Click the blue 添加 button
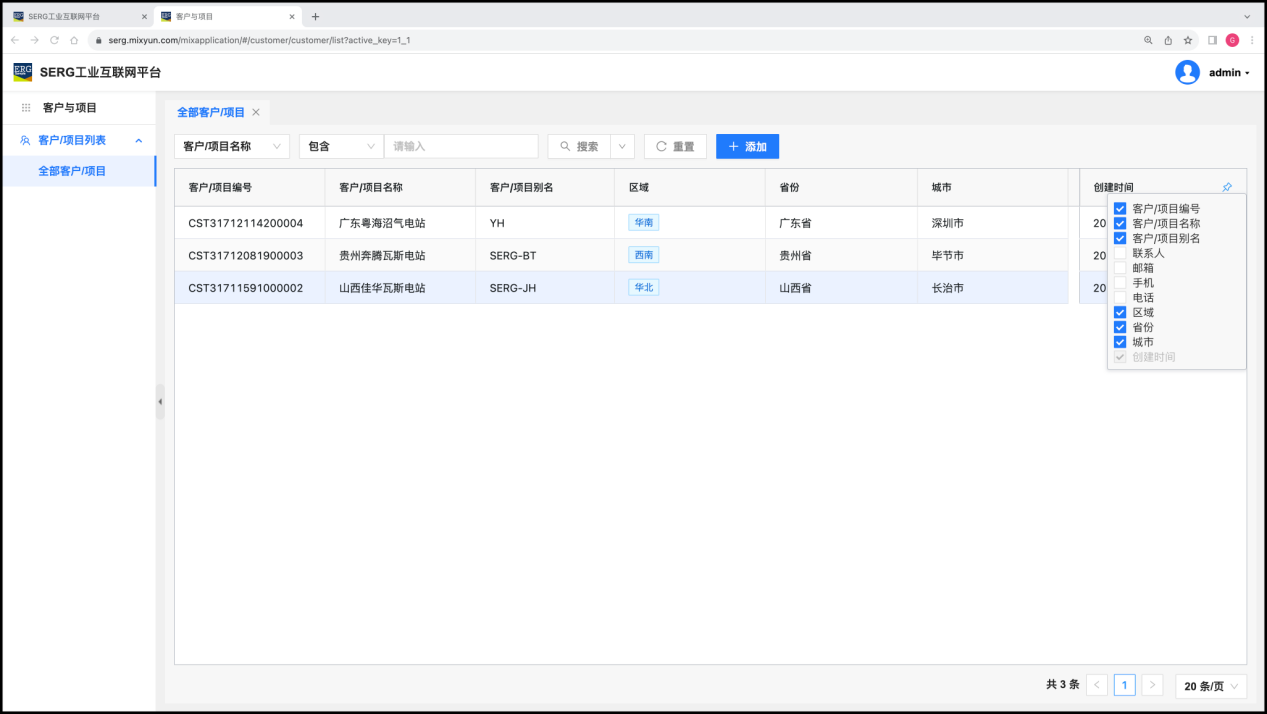This screenshot has width=1267, height=714. tap(747, 146)
